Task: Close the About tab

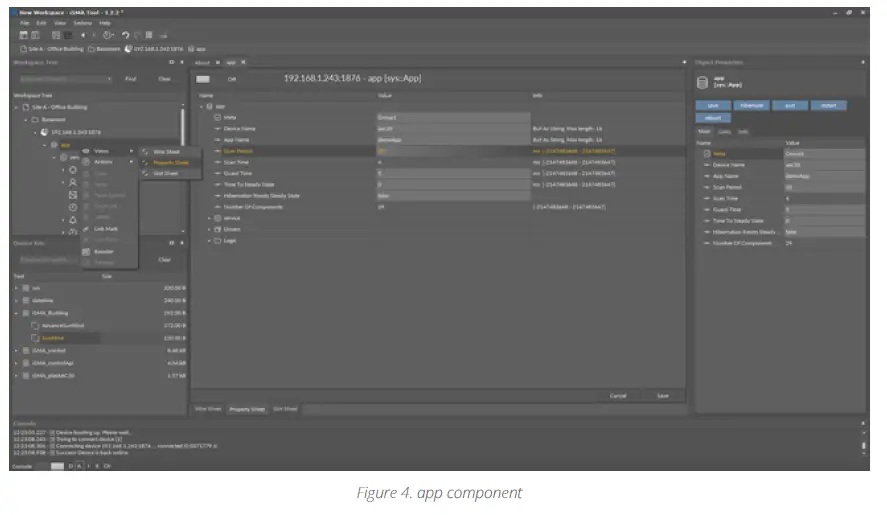Action: tap(217, 62)
